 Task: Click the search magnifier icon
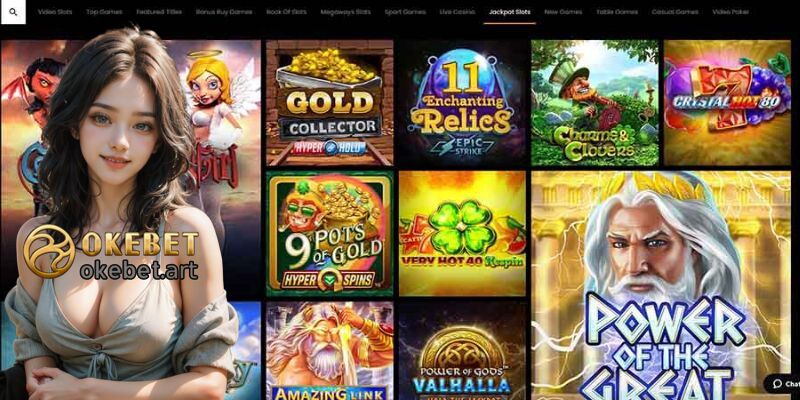[13, 12]
